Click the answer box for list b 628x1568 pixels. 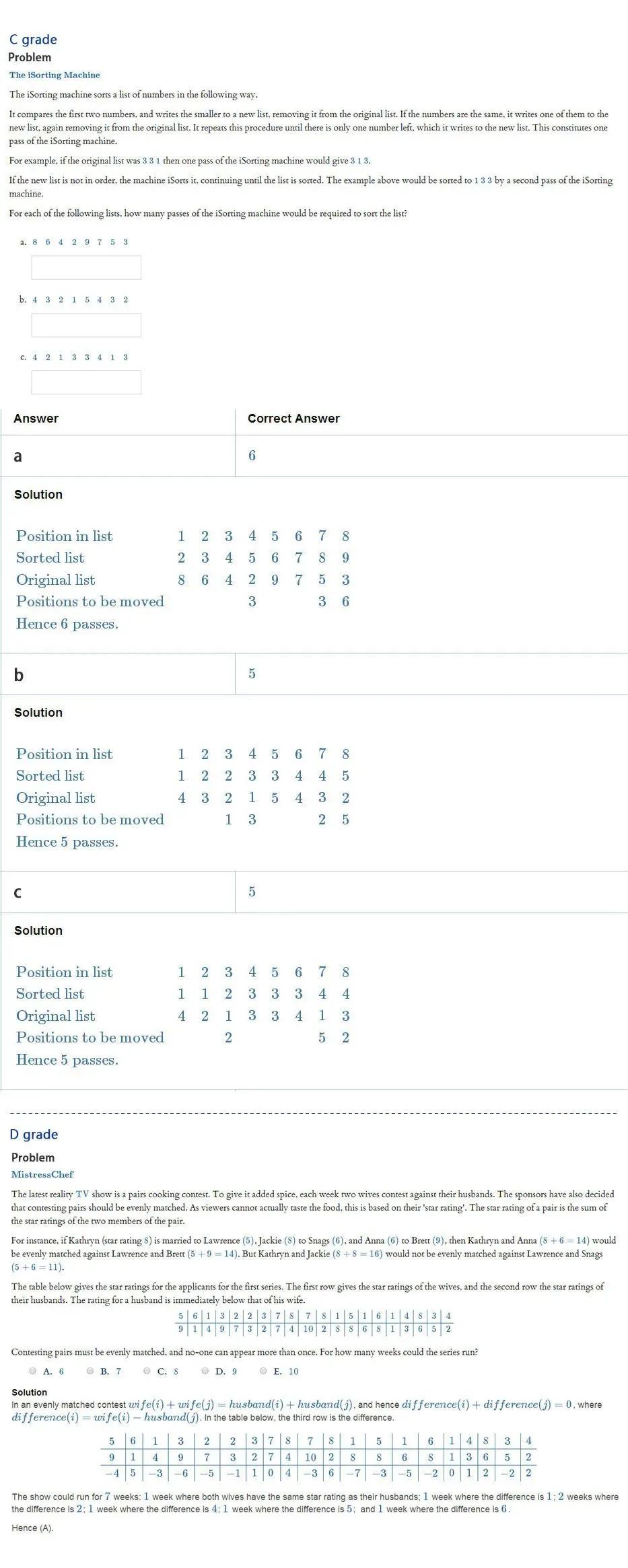[86, 325]
